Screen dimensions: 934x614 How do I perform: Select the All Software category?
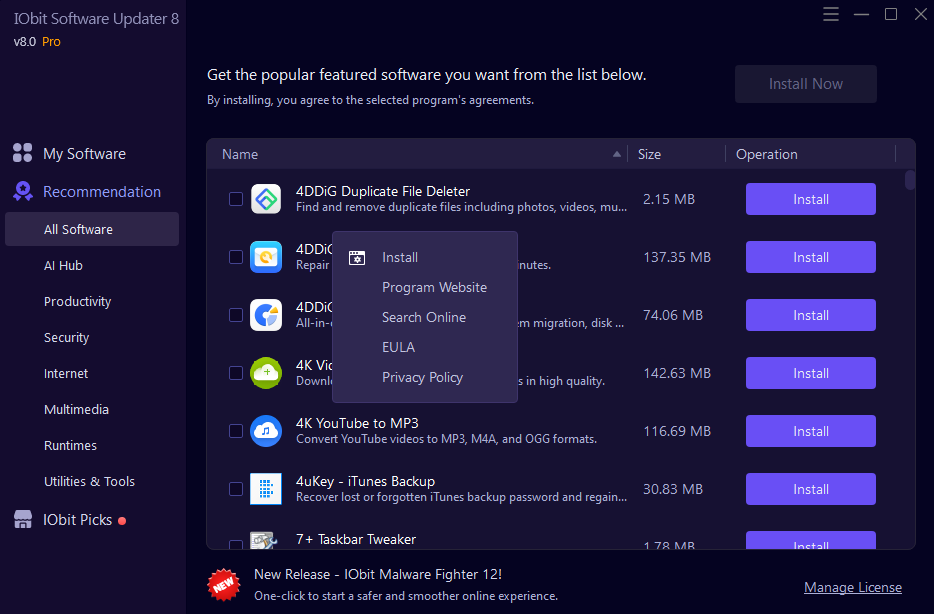(x=92, y=229)
